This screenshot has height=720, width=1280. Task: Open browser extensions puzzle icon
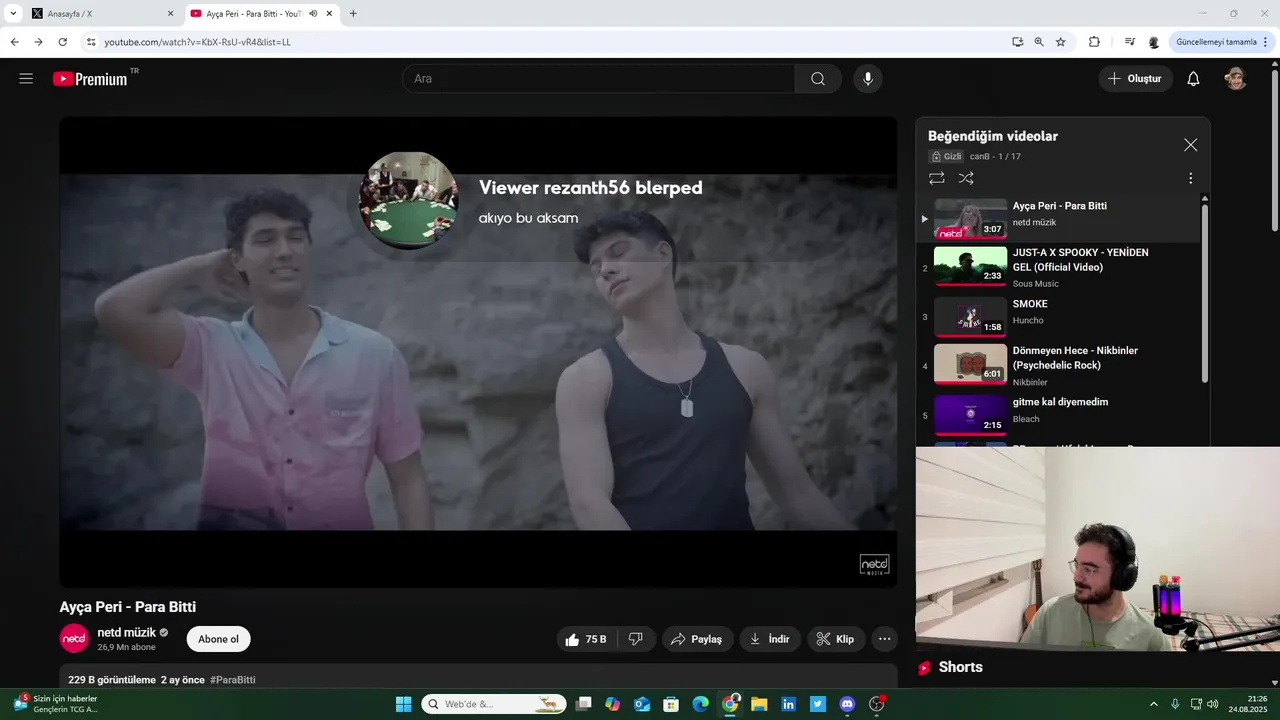[x=1094, y=42]
